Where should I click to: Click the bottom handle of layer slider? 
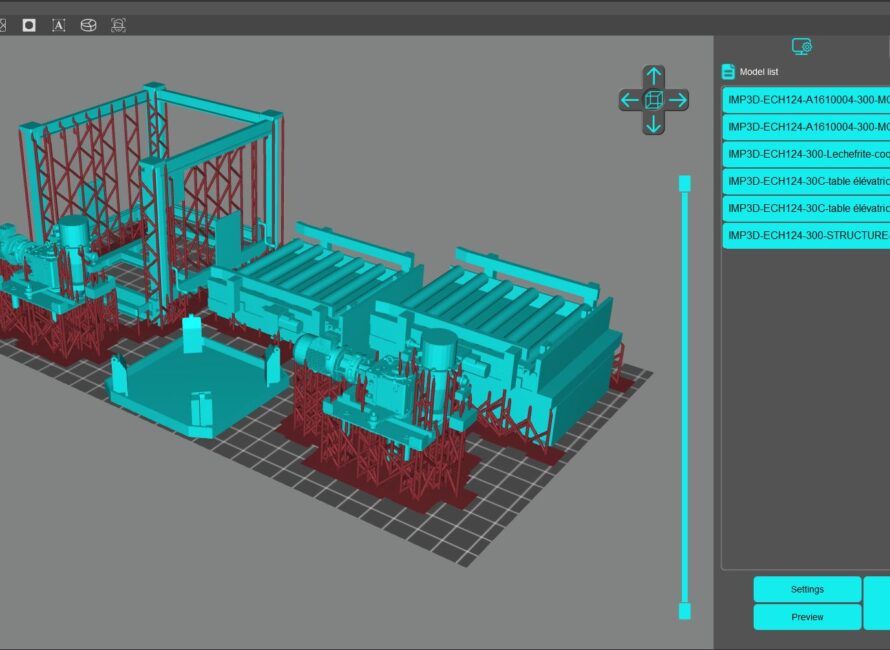[685, 611]
